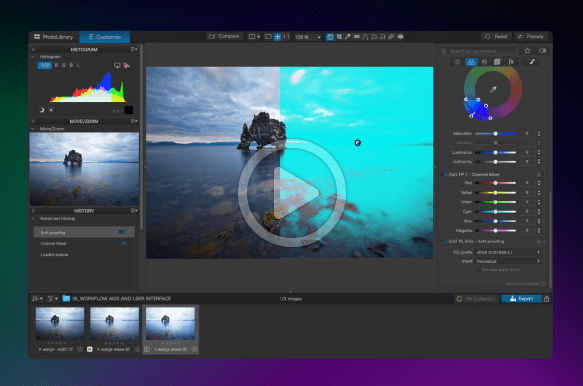Adjust the Luminance slider
Image resolution: width=583 pixels, height=386 pixels.
495,152
